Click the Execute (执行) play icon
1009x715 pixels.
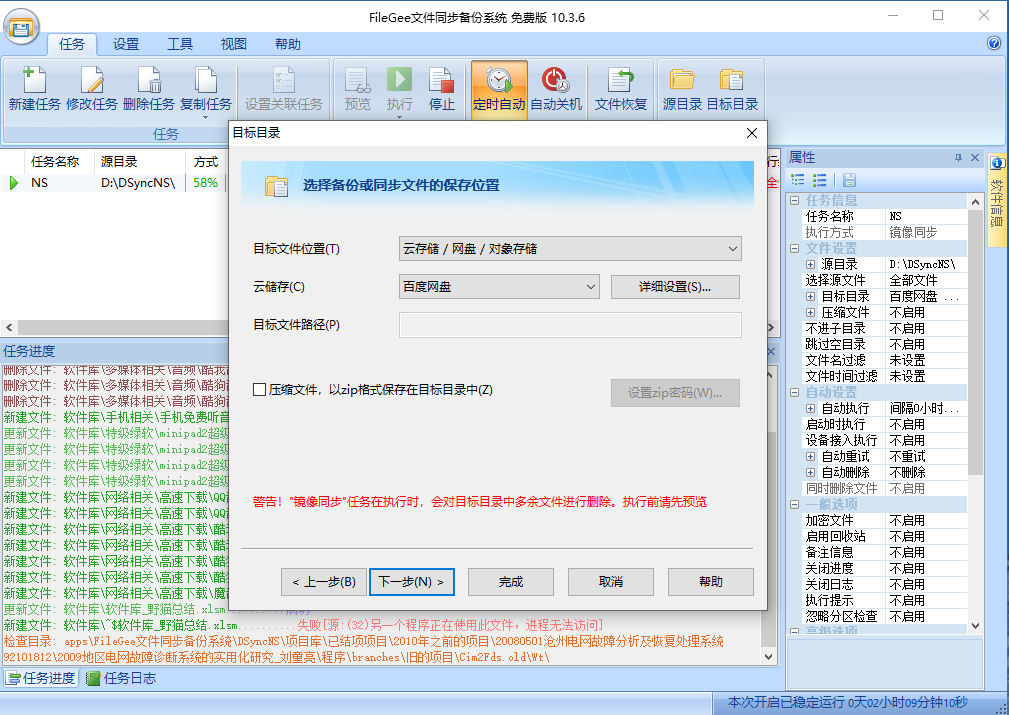400,80
